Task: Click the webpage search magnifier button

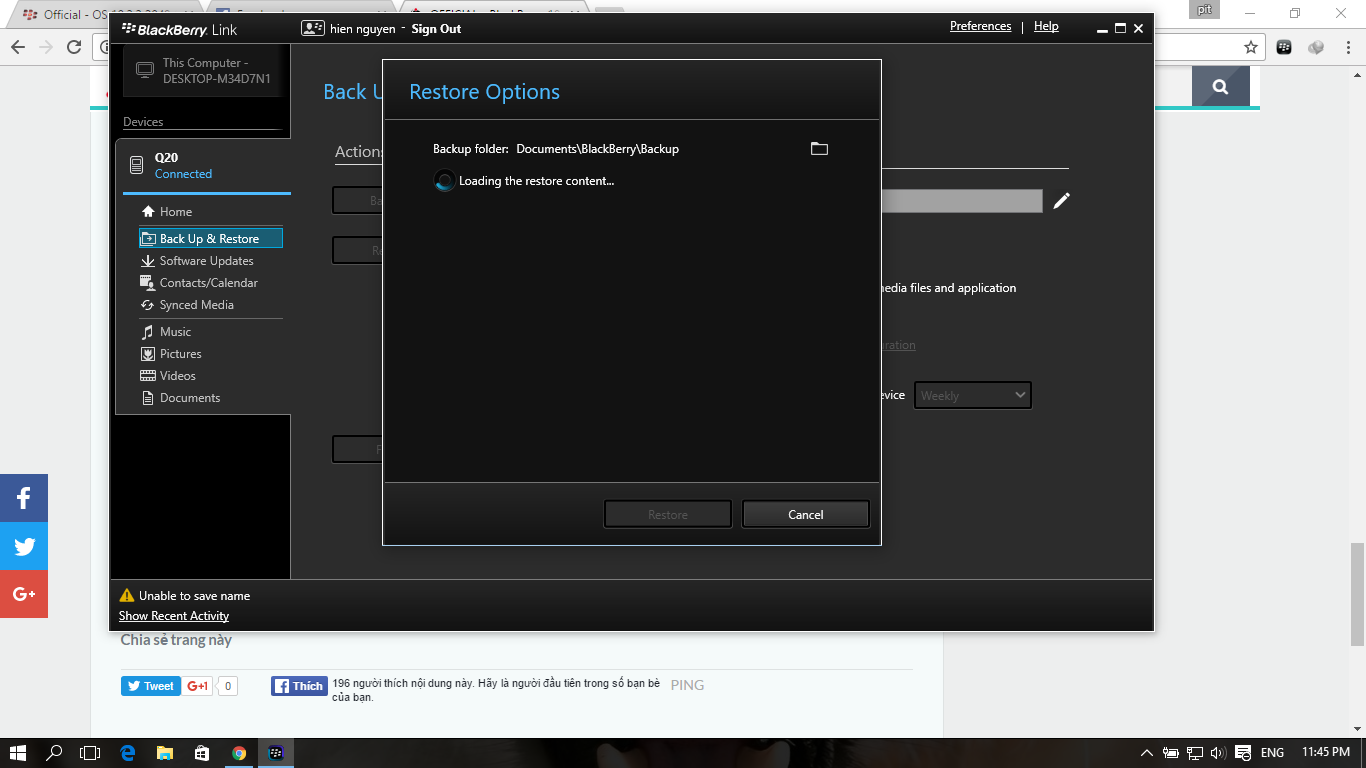Action: pyautogui.click(x=1220, y=87)
